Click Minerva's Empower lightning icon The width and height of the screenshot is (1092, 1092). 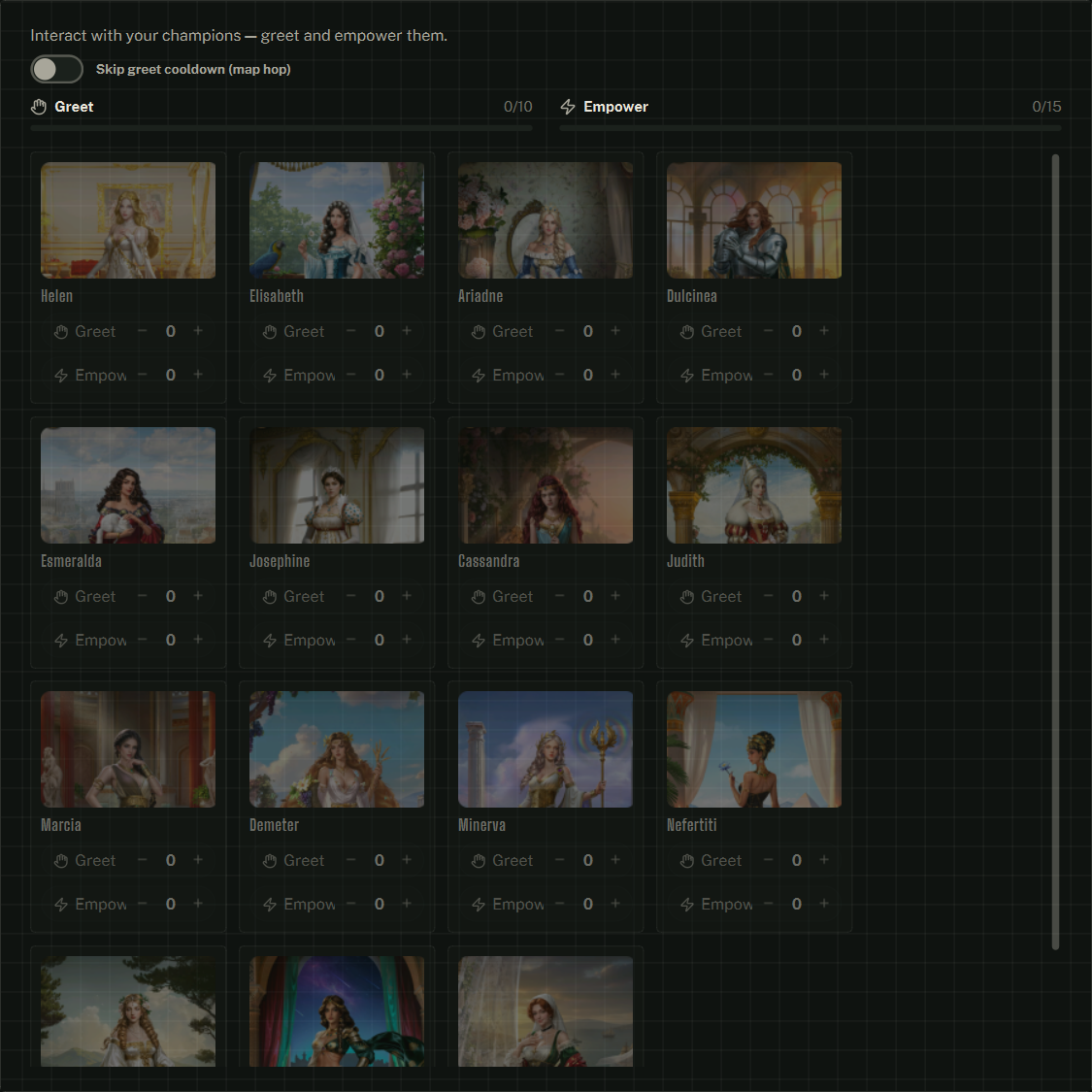coord(479,905)
